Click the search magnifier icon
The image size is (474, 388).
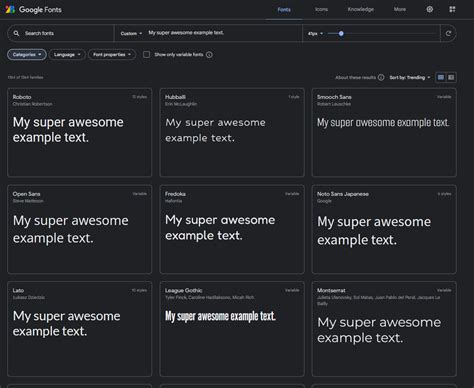point(16,33)
